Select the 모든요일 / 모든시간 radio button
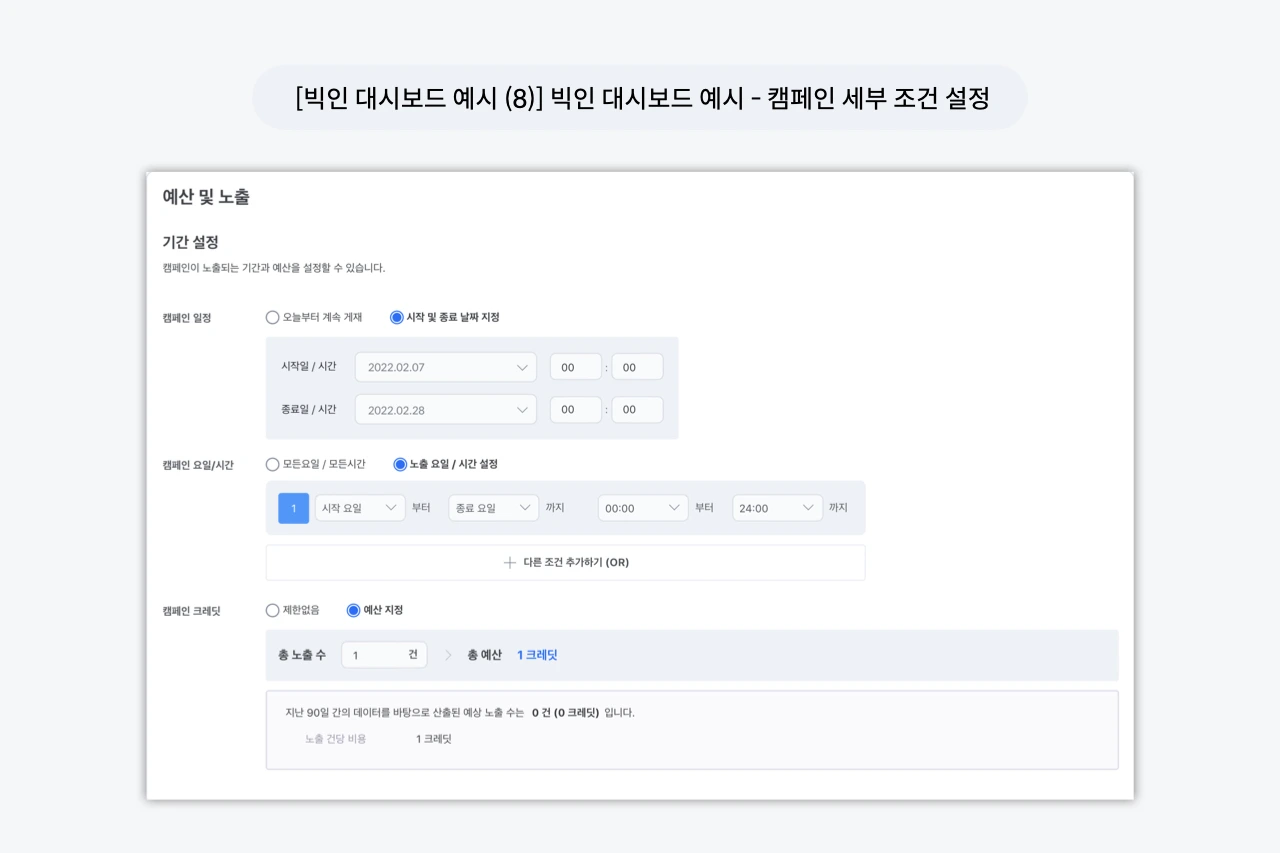Screen dimensions: 1280x853 [272, 464]
